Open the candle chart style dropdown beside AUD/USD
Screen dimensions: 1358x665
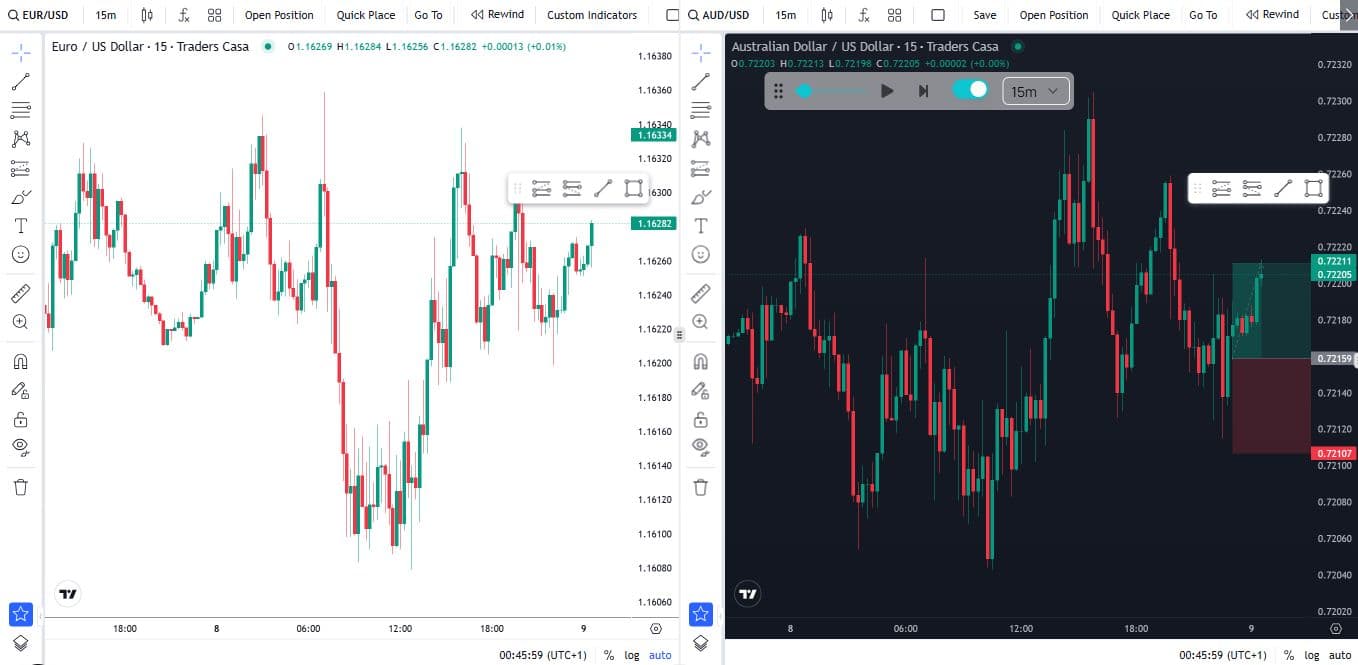827,15
